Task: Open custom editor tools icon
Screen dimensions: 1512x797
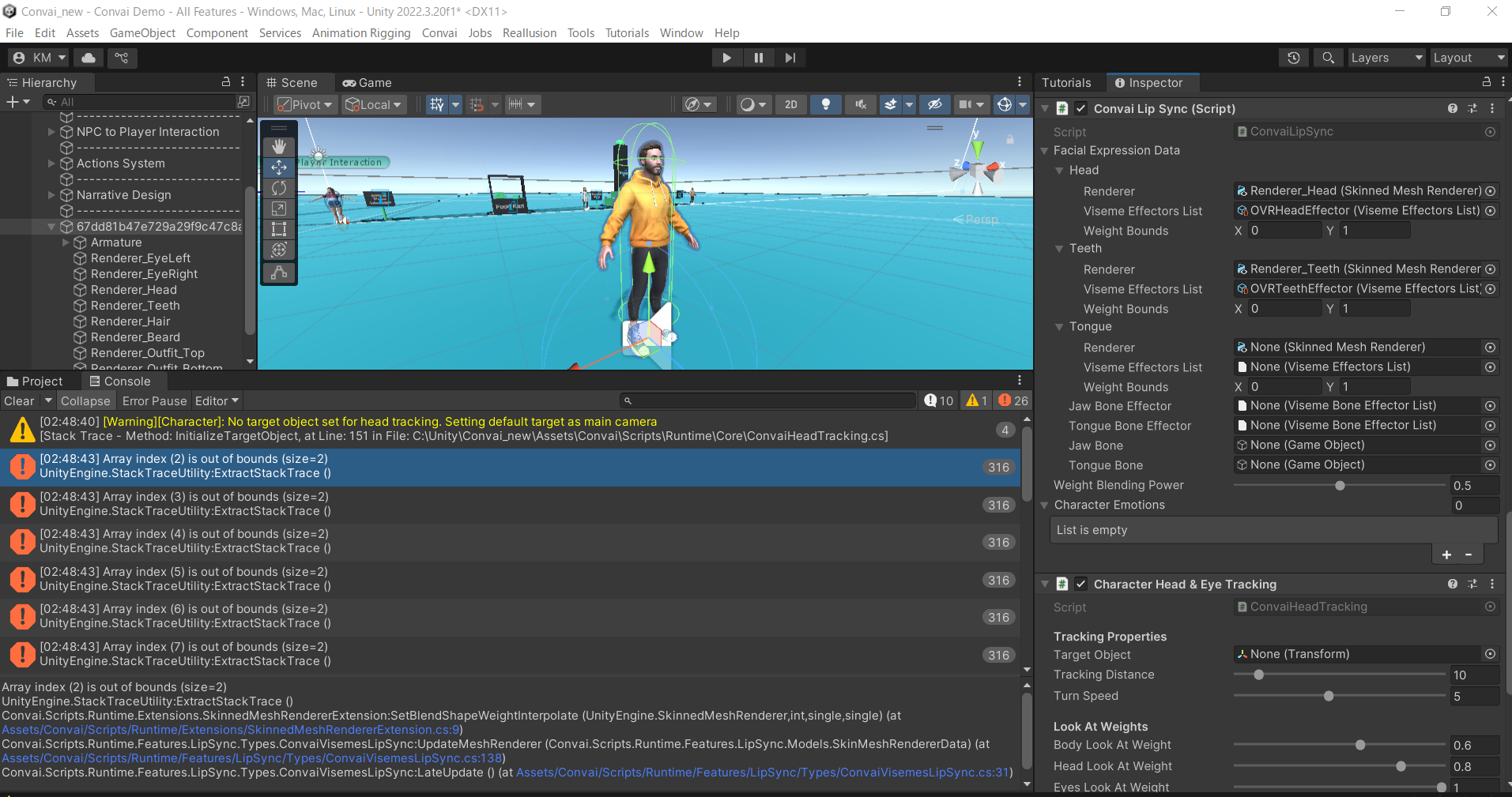Action: tap(279, 273)
